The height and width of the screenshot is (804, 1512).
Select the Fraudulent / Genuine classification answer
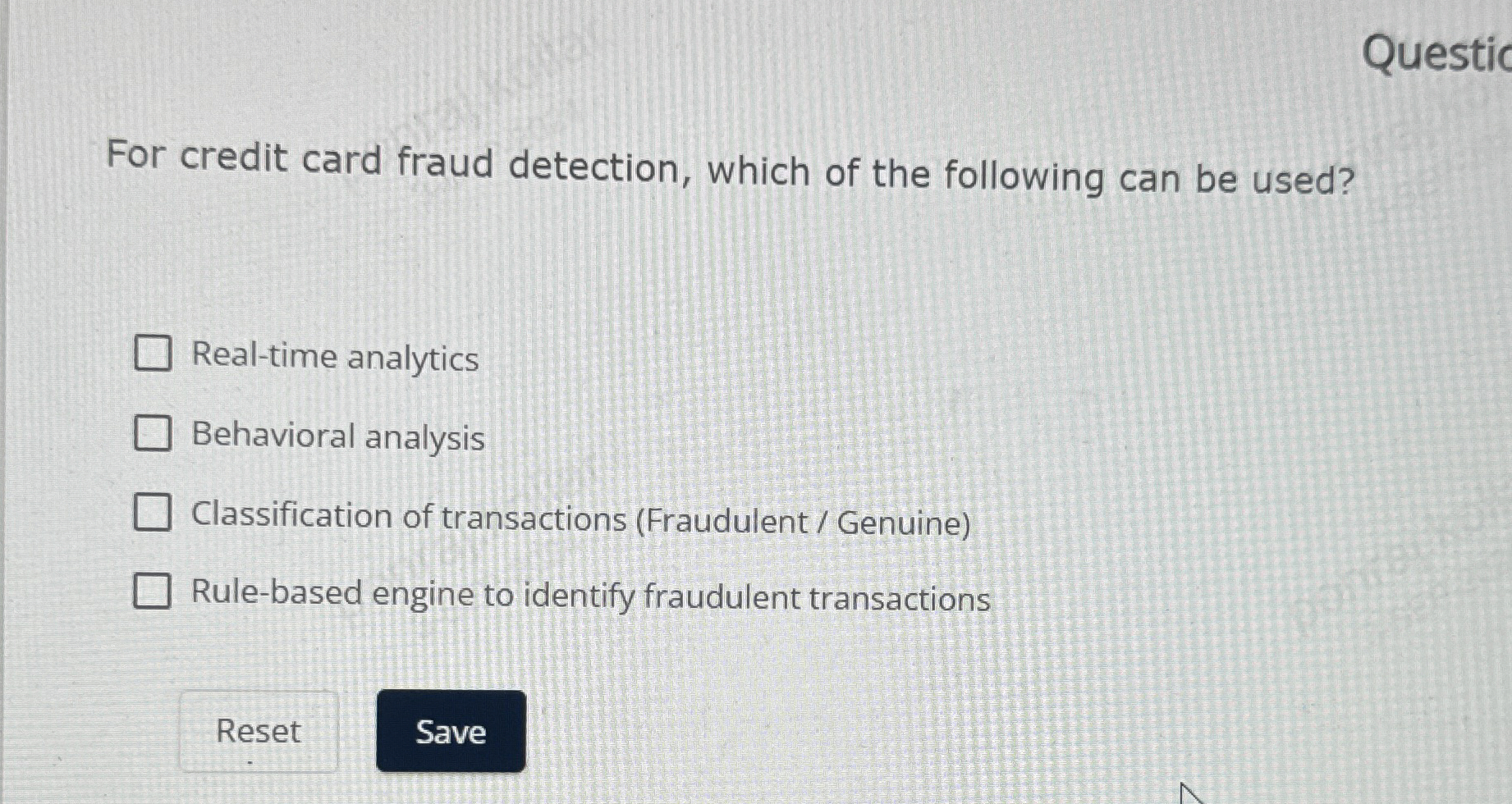pyautogui.click(x=153, y=513)
